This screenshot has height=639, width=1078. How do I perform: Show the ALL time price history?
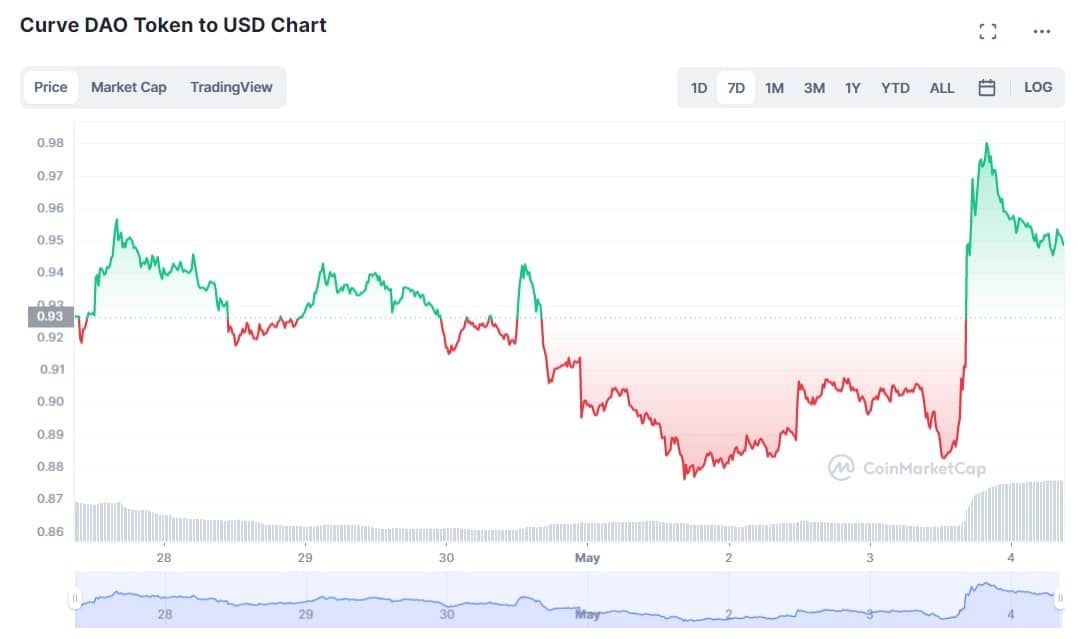pyautogui.click(x=942, y=88)
